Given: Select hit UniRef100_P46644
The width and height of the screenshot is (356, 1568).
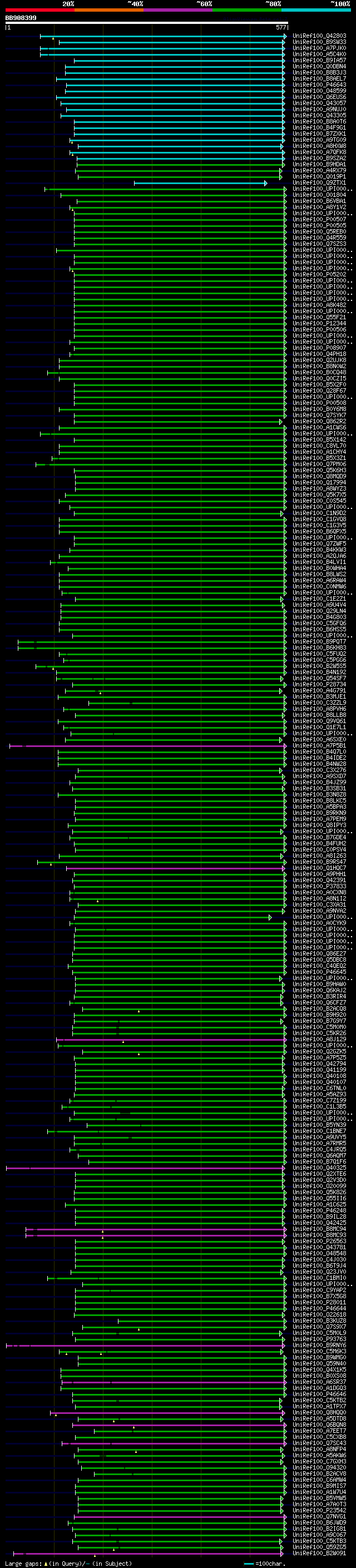Looking at the screenshot, I should (319, 1309).
